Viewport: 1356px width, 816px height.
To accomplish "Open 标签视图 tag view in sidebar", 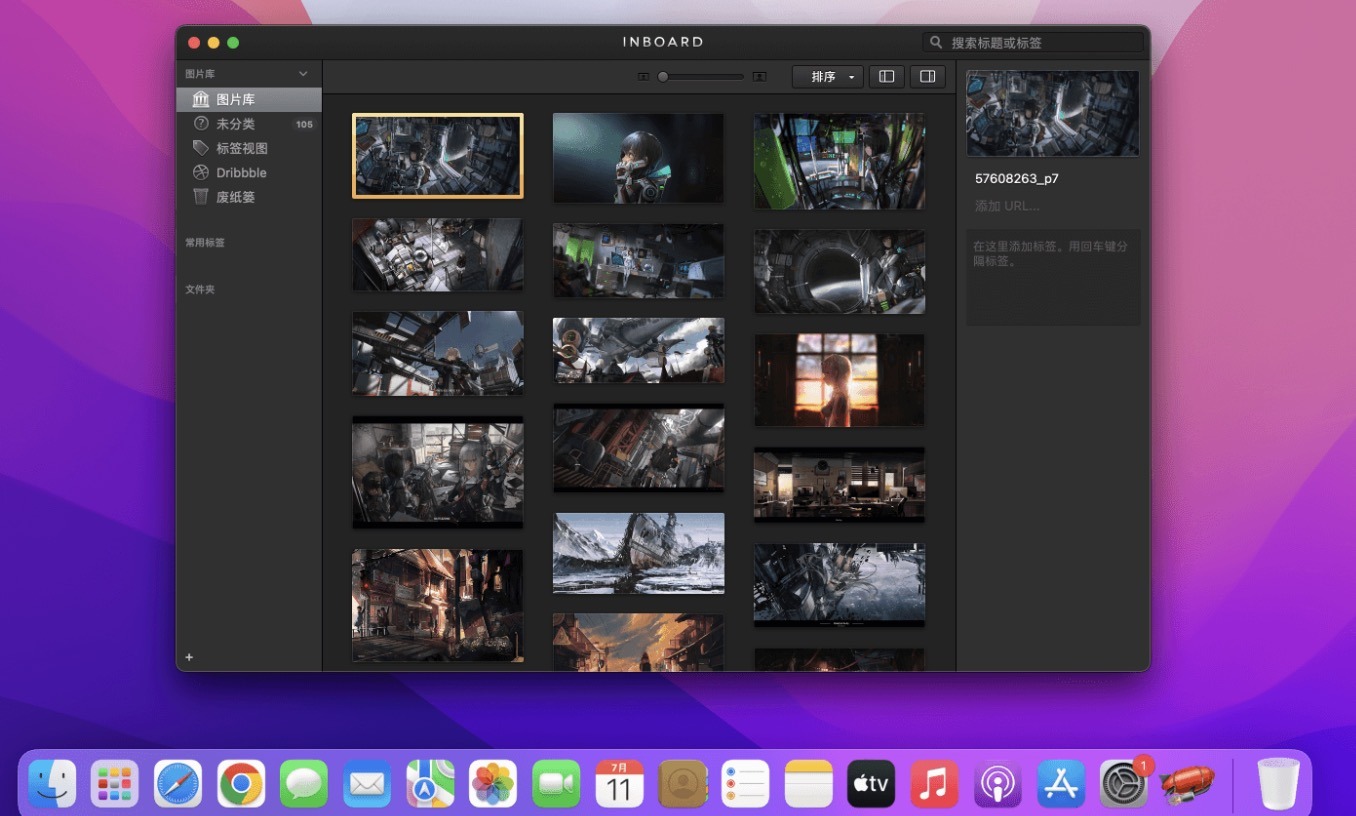I will click(241, 148).
